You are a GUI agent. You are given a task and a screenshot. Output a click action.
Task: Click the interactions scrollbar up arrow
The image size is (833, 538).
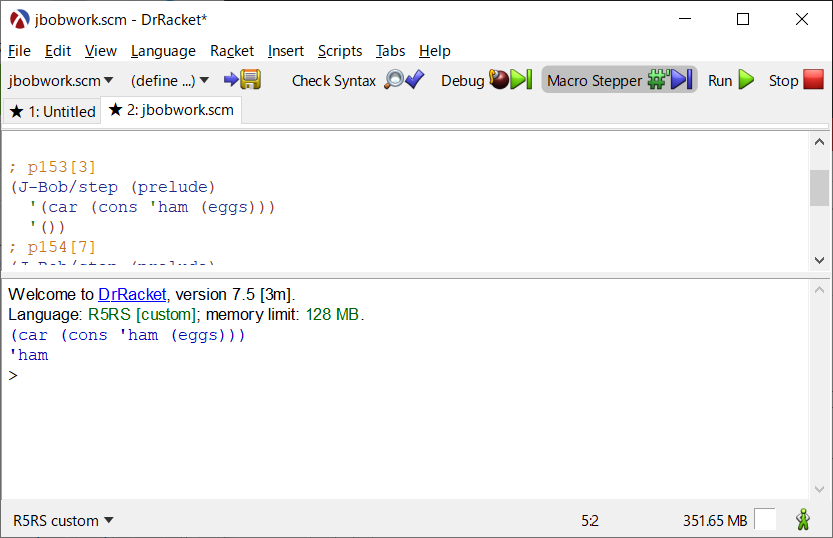point(819,290)
